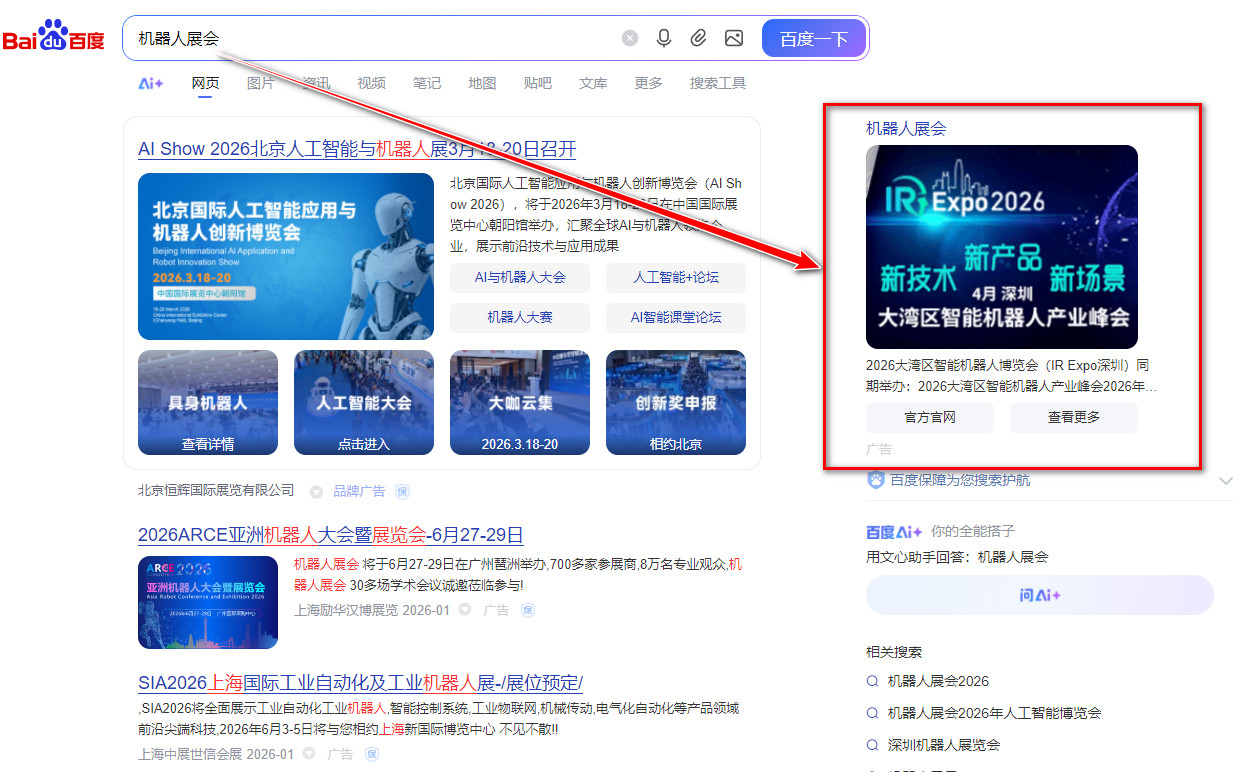The image size is (1250, 772).
Task: Open the 更多 dropdown
Action: pyautogui.click(x=647, y=84)
